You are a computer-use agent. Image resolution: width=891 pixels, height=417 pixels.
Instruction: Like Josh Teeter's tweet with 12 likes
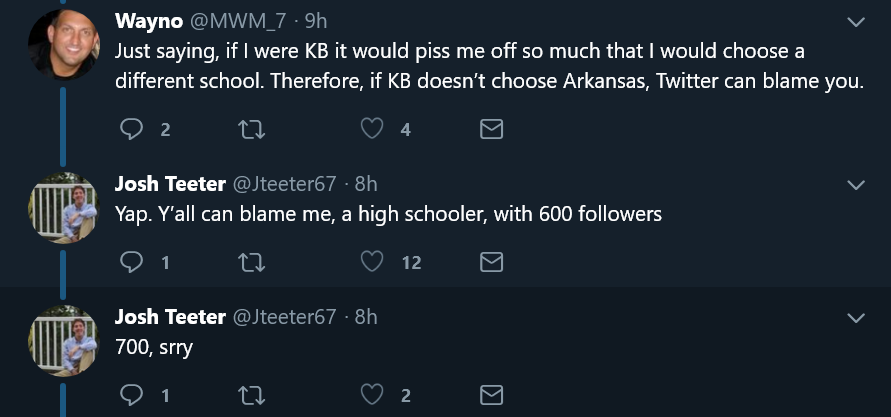pos(372,262)
